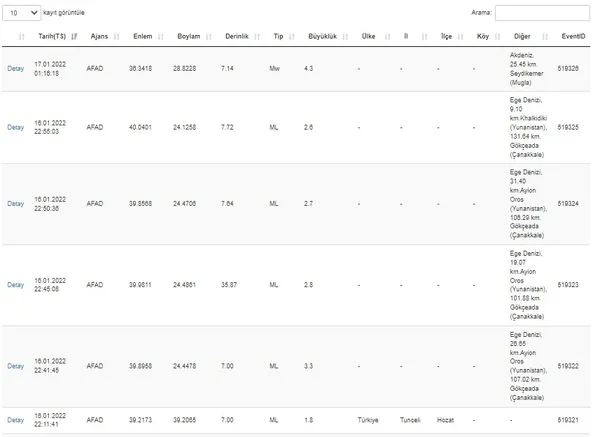600x437 pixels.
Task: Open the records-per-page dropdown showing 10
Action: tap(23, 13)
